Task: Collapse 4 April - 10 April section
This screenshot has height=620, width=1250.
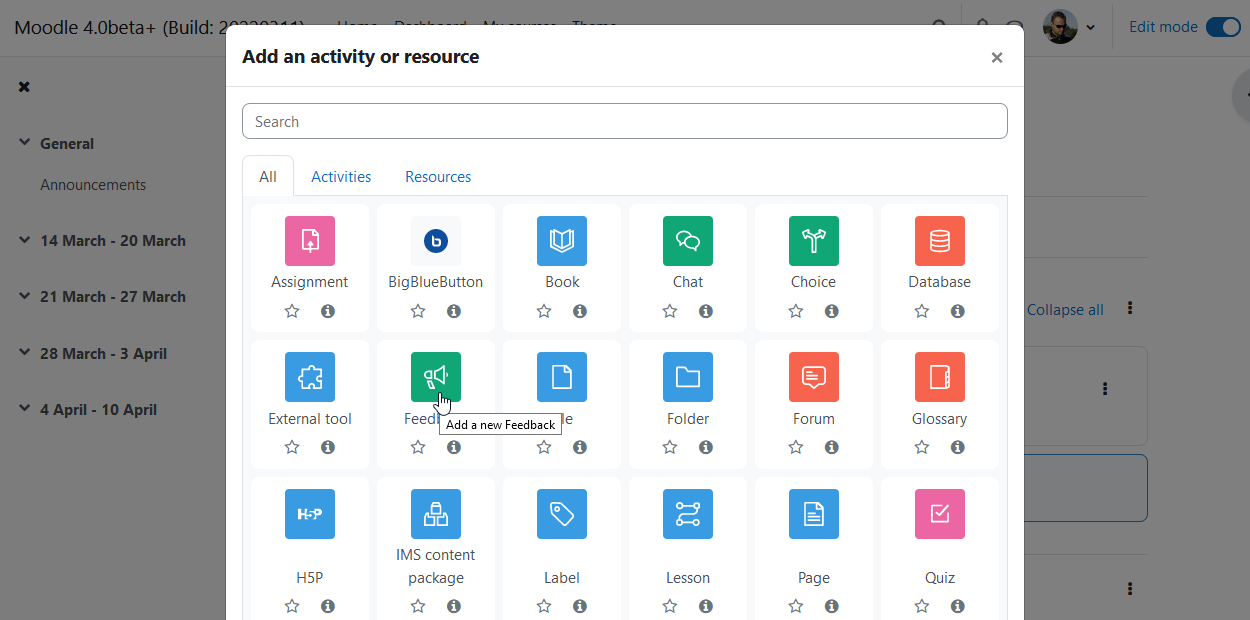Action: (24, 409)
